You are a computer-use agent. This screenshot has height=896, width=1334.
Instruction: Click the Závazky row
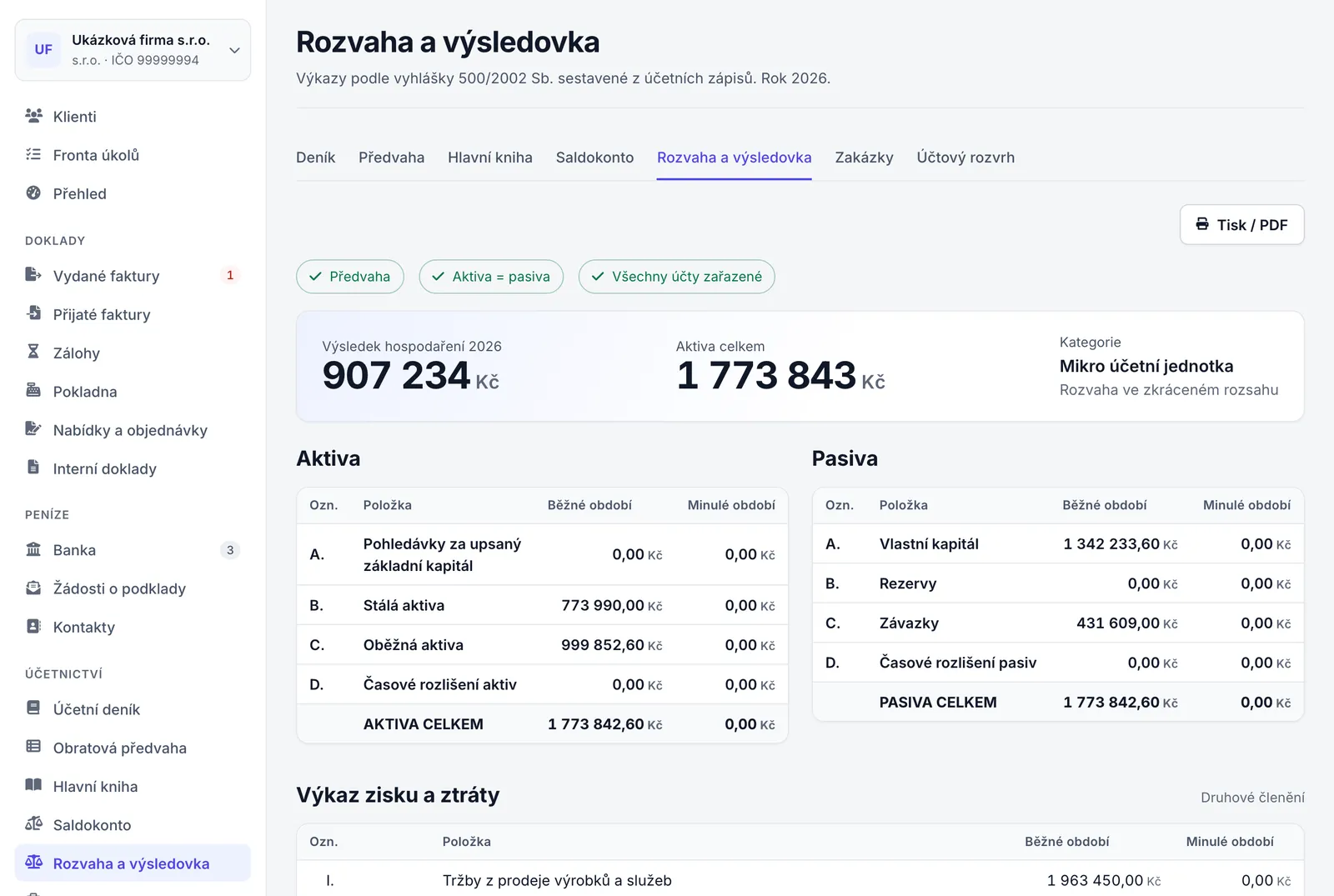(x=1058, y=623)
